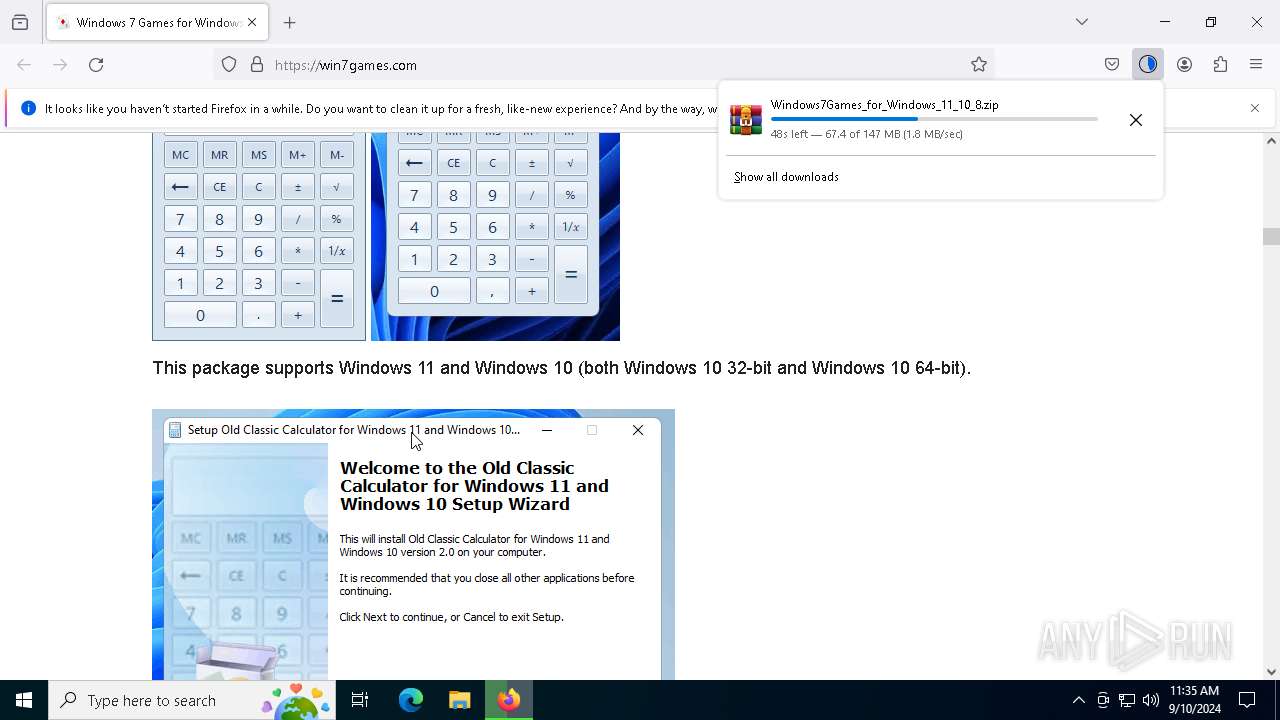This screenshot has width=1280, height=720.
Task: Reload the current page
Action: click(x=96, y=65)
